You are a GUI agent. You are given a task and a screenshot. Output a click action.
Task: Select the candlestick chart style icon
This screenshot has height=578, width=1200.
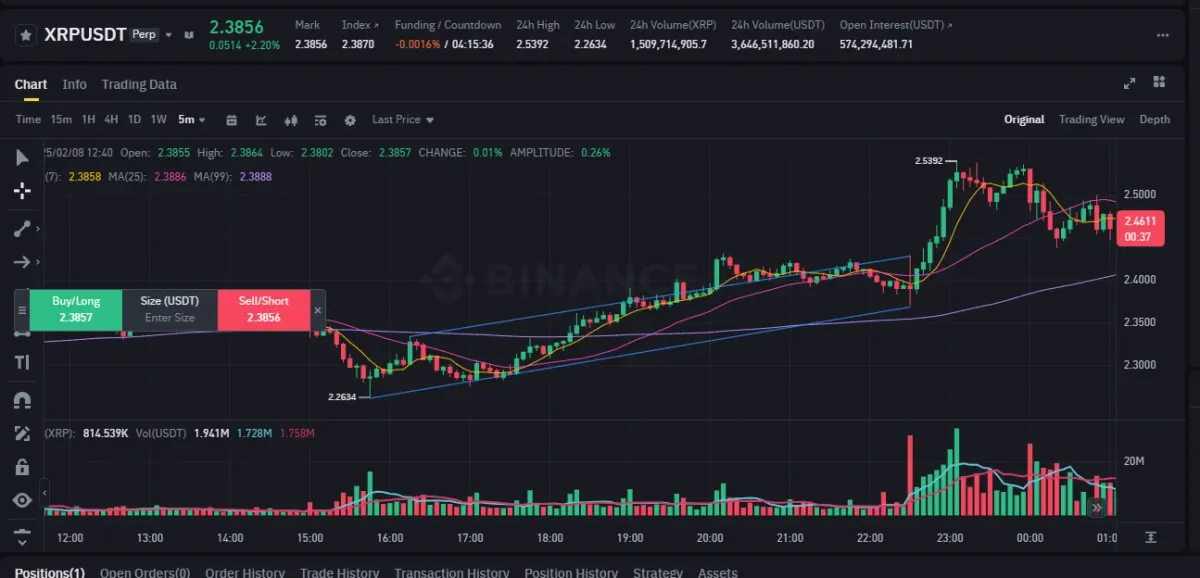(x=291, y=120)
